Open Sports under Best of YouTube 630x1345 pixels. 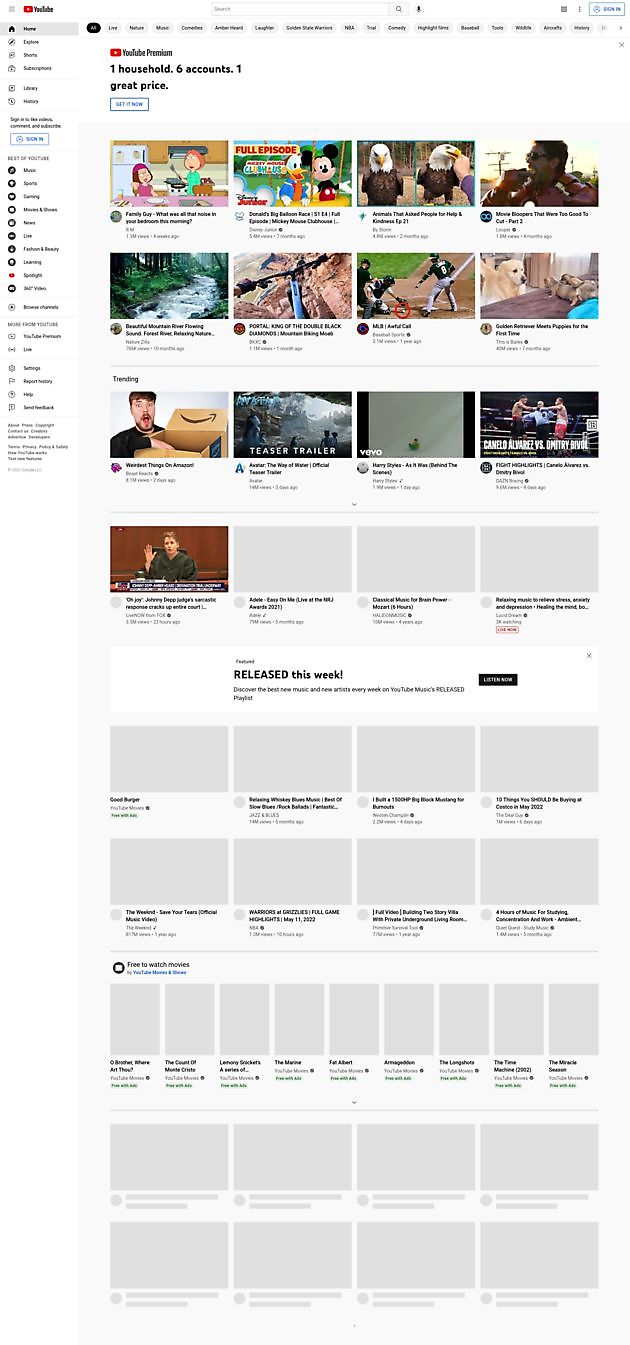pos(39,184)
